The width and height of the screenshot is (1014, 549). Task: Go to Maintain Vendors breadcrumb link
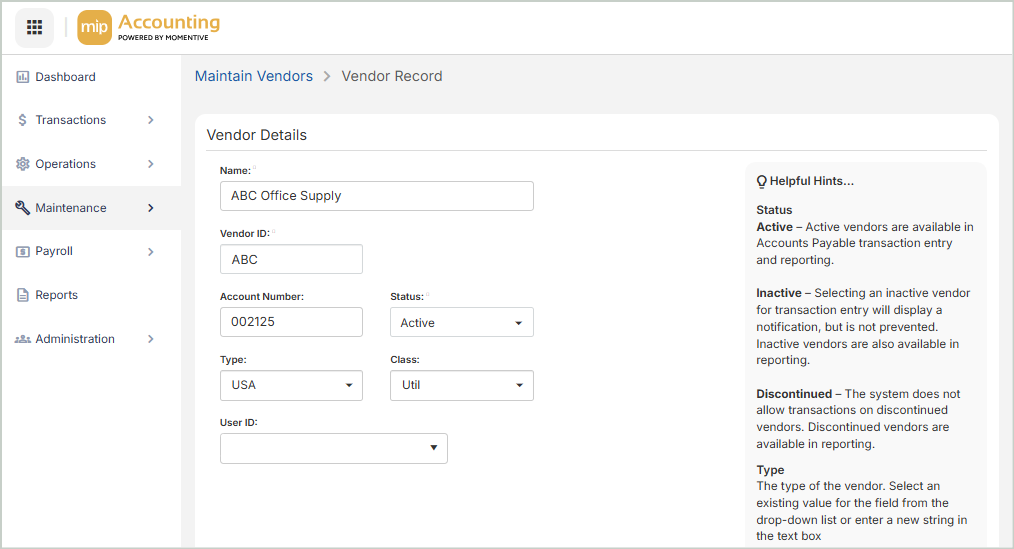(x=253, y=76)
